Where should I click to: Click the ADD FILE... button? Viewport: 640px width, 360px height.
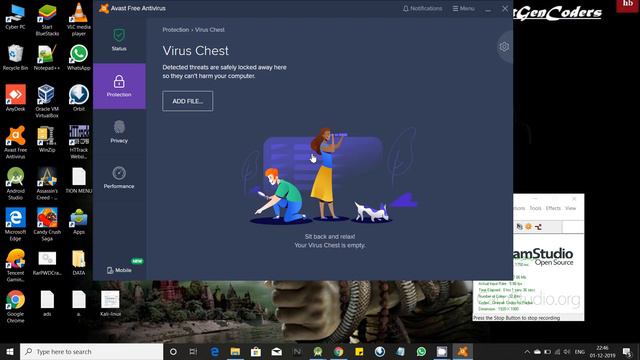[x=187, y=101]
